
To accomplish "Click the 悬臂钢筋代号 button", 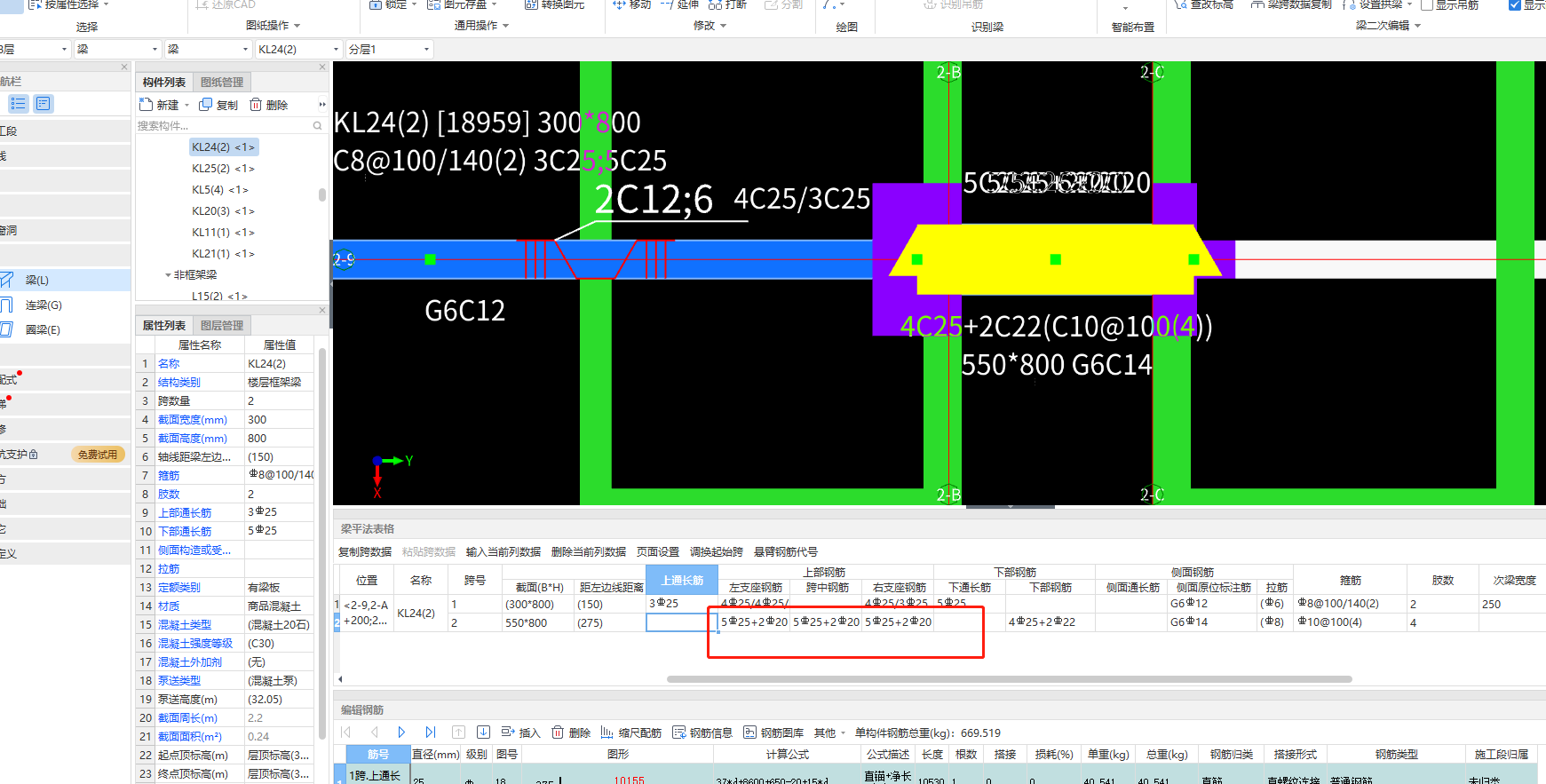I will coord(786,551).
